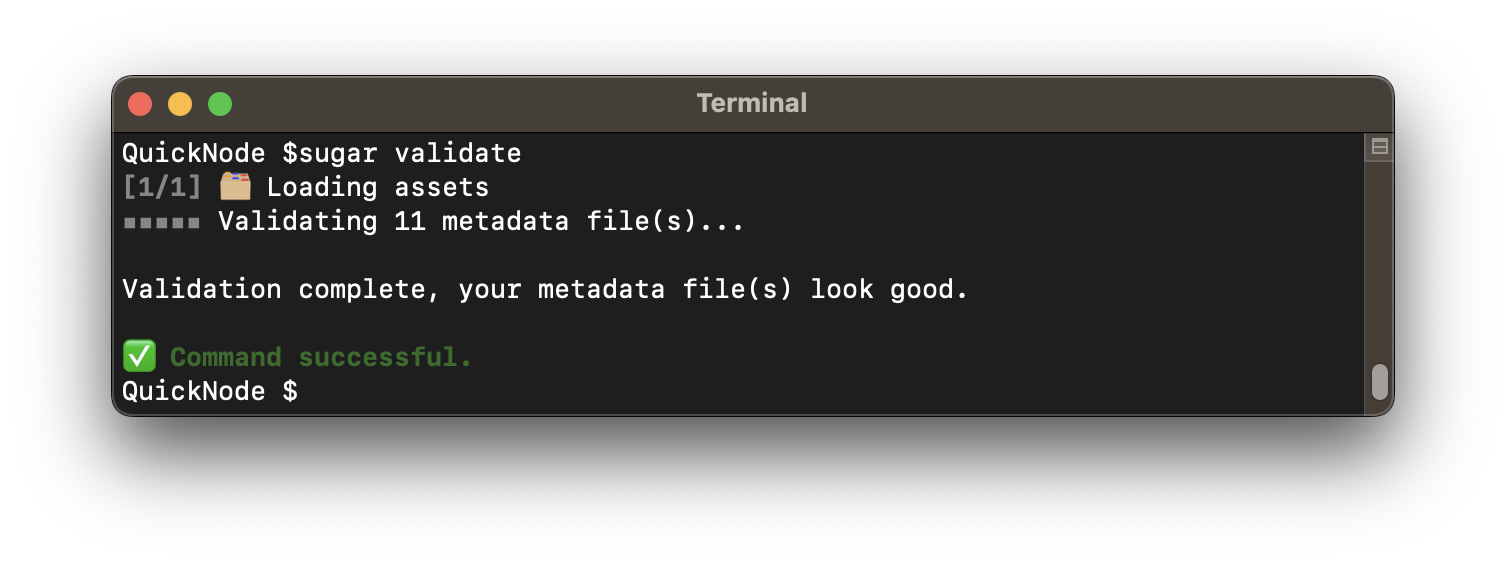1506x564 pixels.
Task: Click the first 'QuickNode $' prompt
Action: [x=209, y=153]
